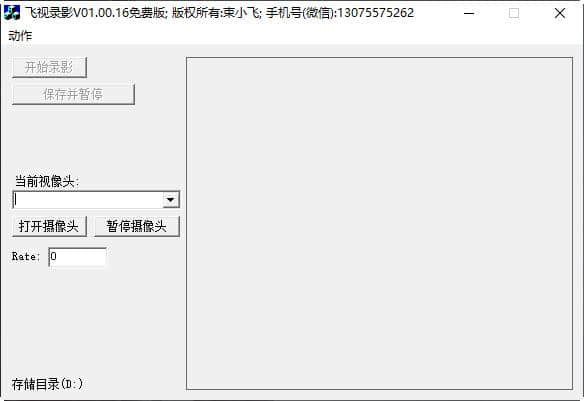
Task: Click the empty area below 保存并暂停
Action: point(93,138)
